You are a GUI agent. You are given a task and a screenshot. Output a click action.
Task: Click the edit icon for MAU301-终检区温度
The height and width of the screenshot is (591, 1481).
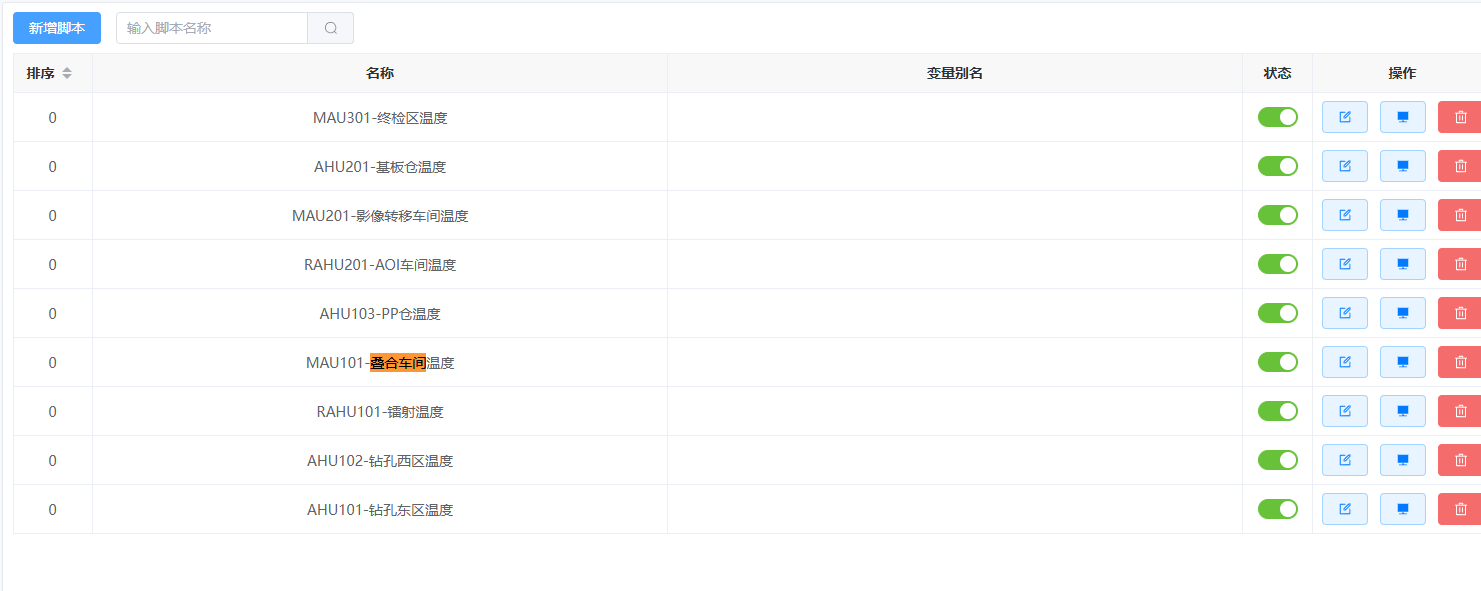point(1345,117)
